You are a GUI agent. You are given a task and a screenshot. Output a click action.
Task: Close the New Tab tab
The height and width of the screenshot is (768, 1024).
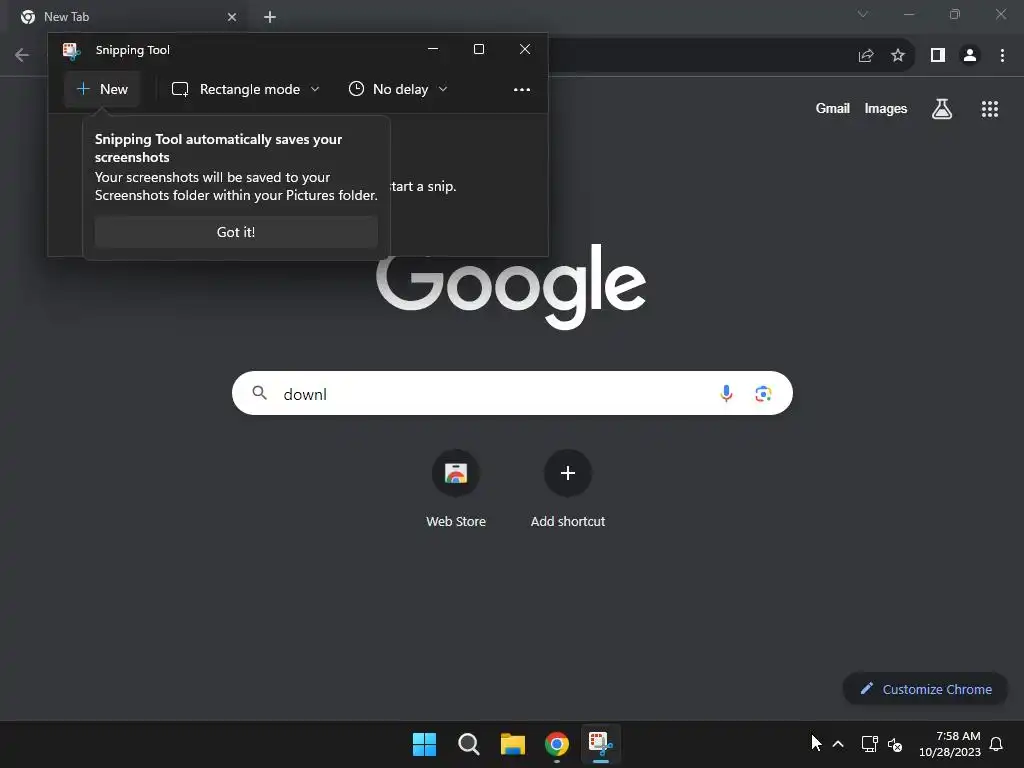(232, 17)
